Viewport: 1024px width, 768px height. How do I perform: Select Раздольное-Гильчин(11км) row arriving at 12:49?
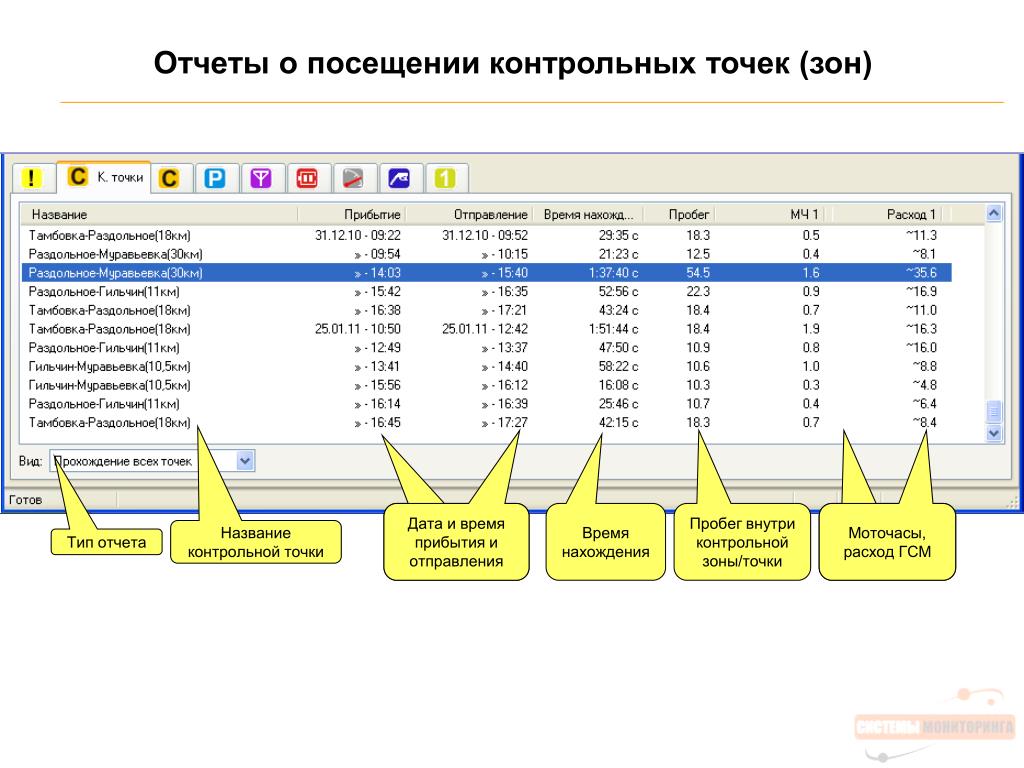pos(487,347)
